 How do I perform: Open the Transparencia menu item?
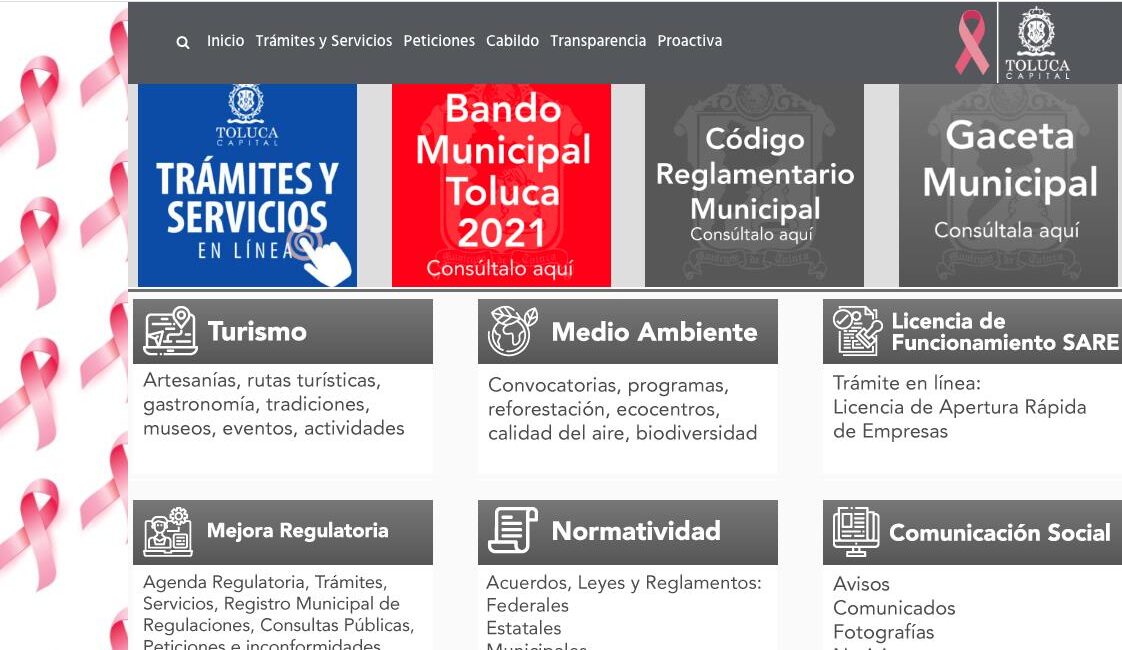597,41
